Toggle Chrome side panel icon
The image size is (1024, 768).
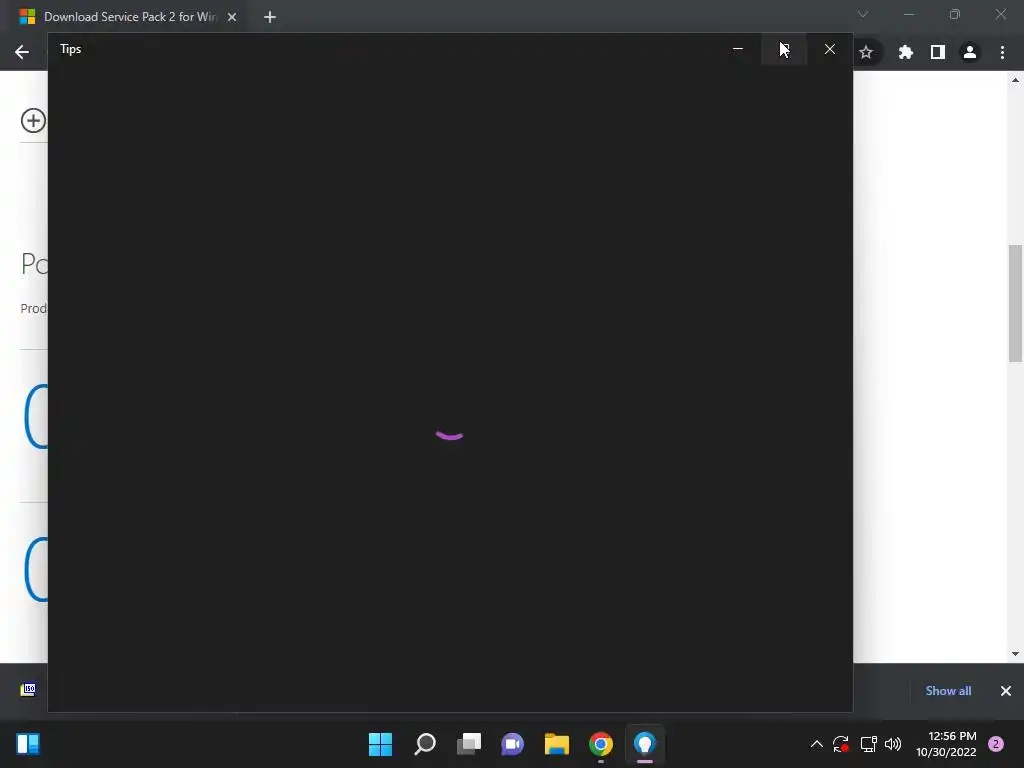938,52
